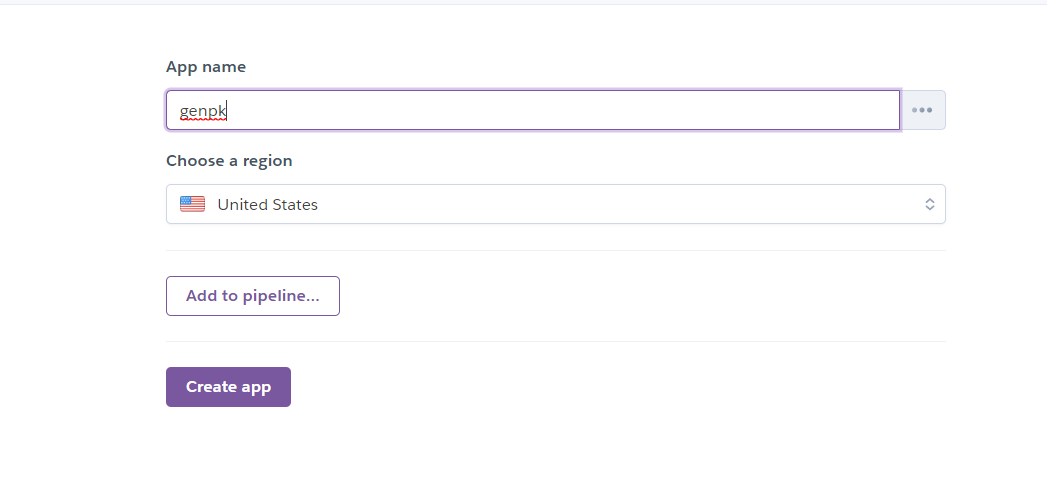Click the region combo box arrows
The height and width of the screenshot is (502, 1047).
pos(929,204)
